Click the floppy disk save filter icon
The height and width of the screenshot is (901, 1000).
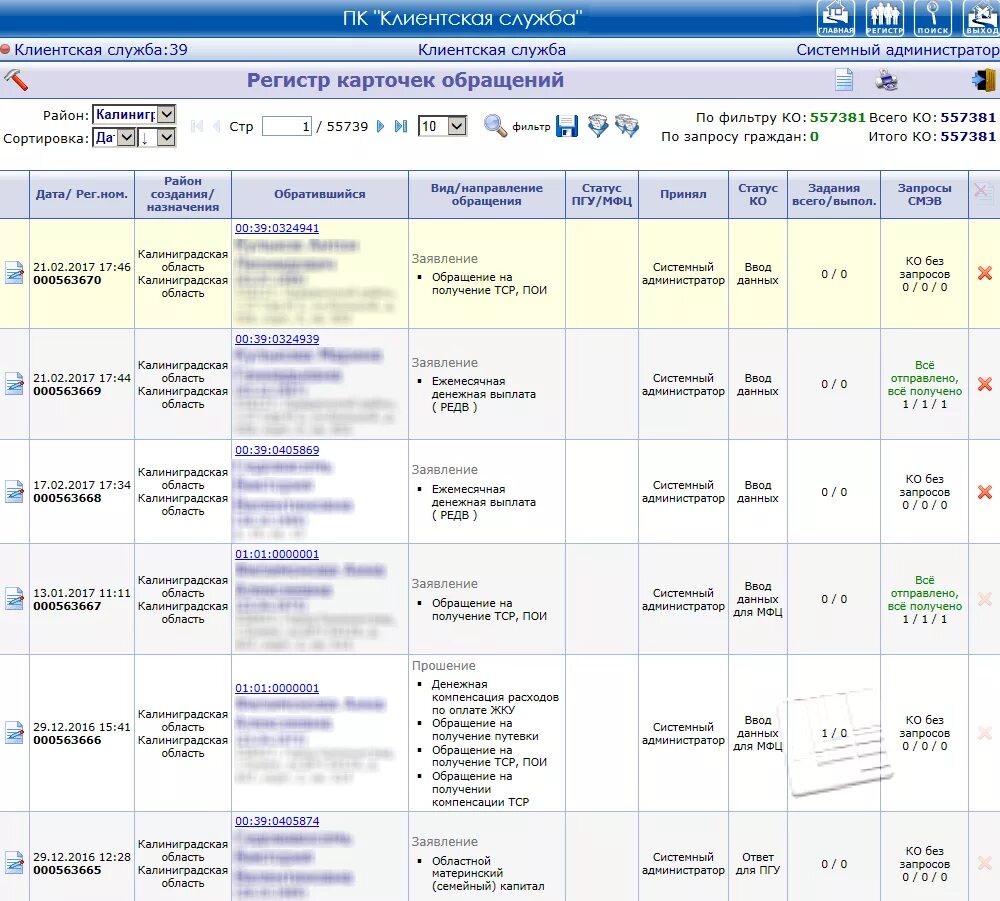pyautogui.click(x=566, y=126)
